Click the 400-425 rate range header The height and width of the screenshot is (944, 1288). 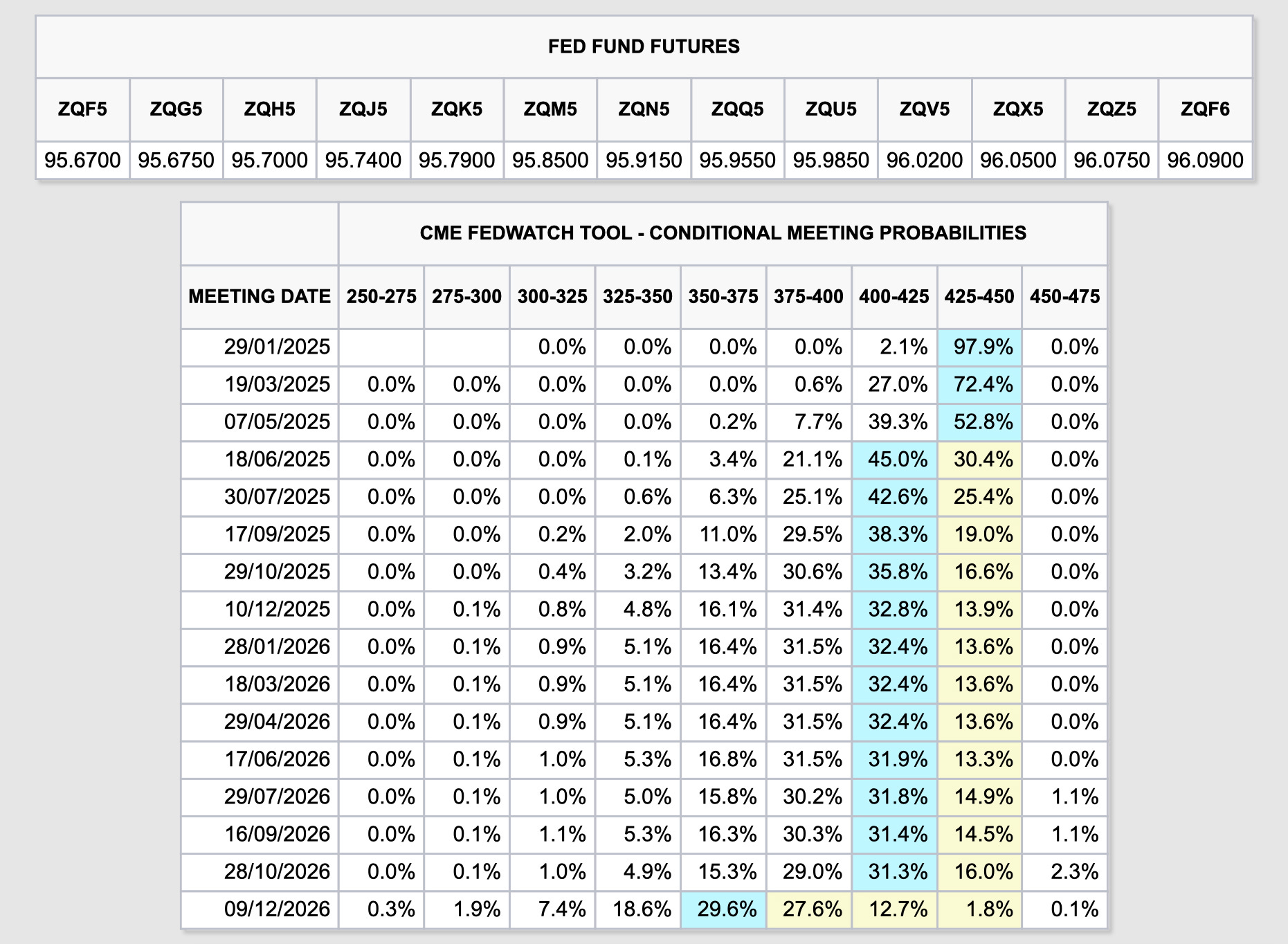pos(894,297)
